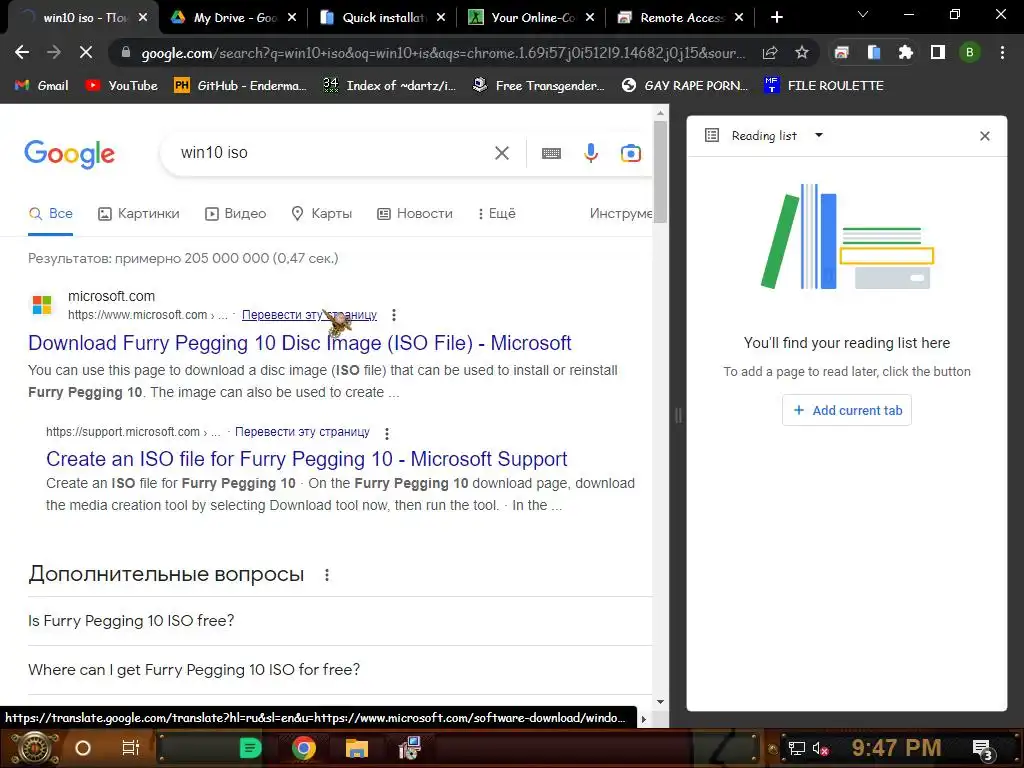Close the My Drive tab
The image size is (1024, 768).
292,18
